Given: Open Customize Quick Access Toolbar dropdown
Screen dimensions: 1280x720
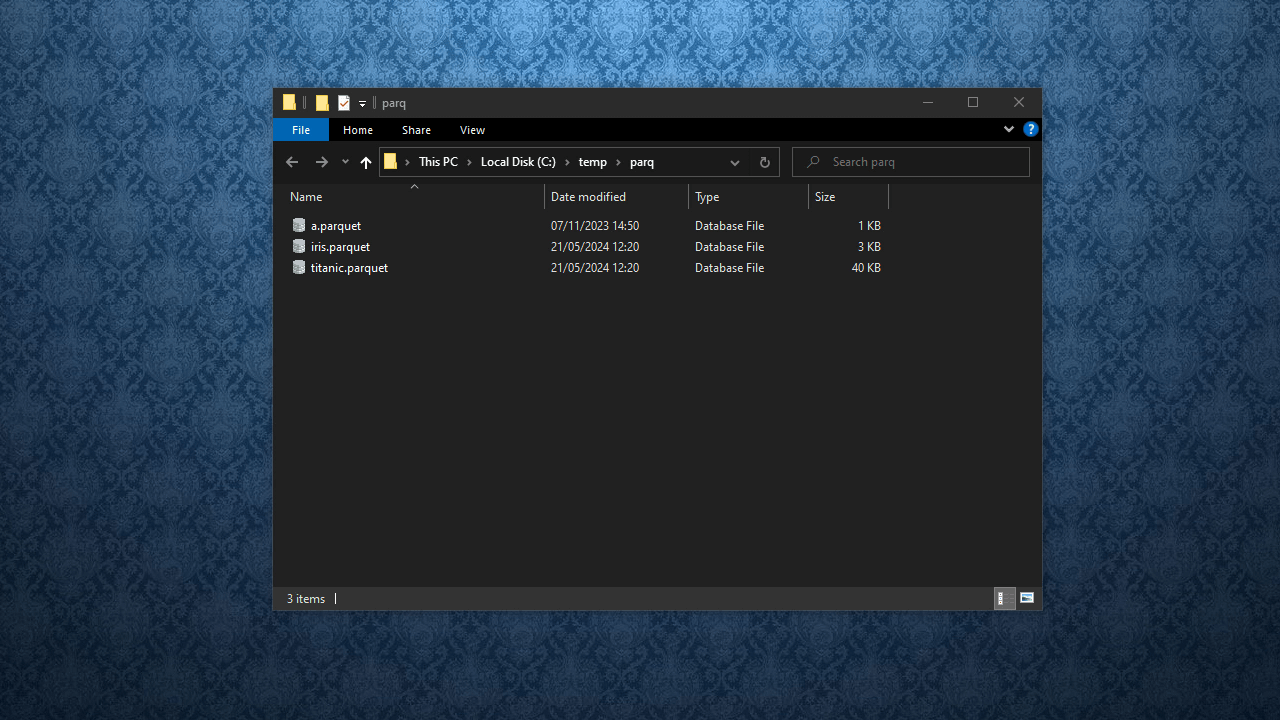Looking at the screenshot, I should tap(362, 103).
